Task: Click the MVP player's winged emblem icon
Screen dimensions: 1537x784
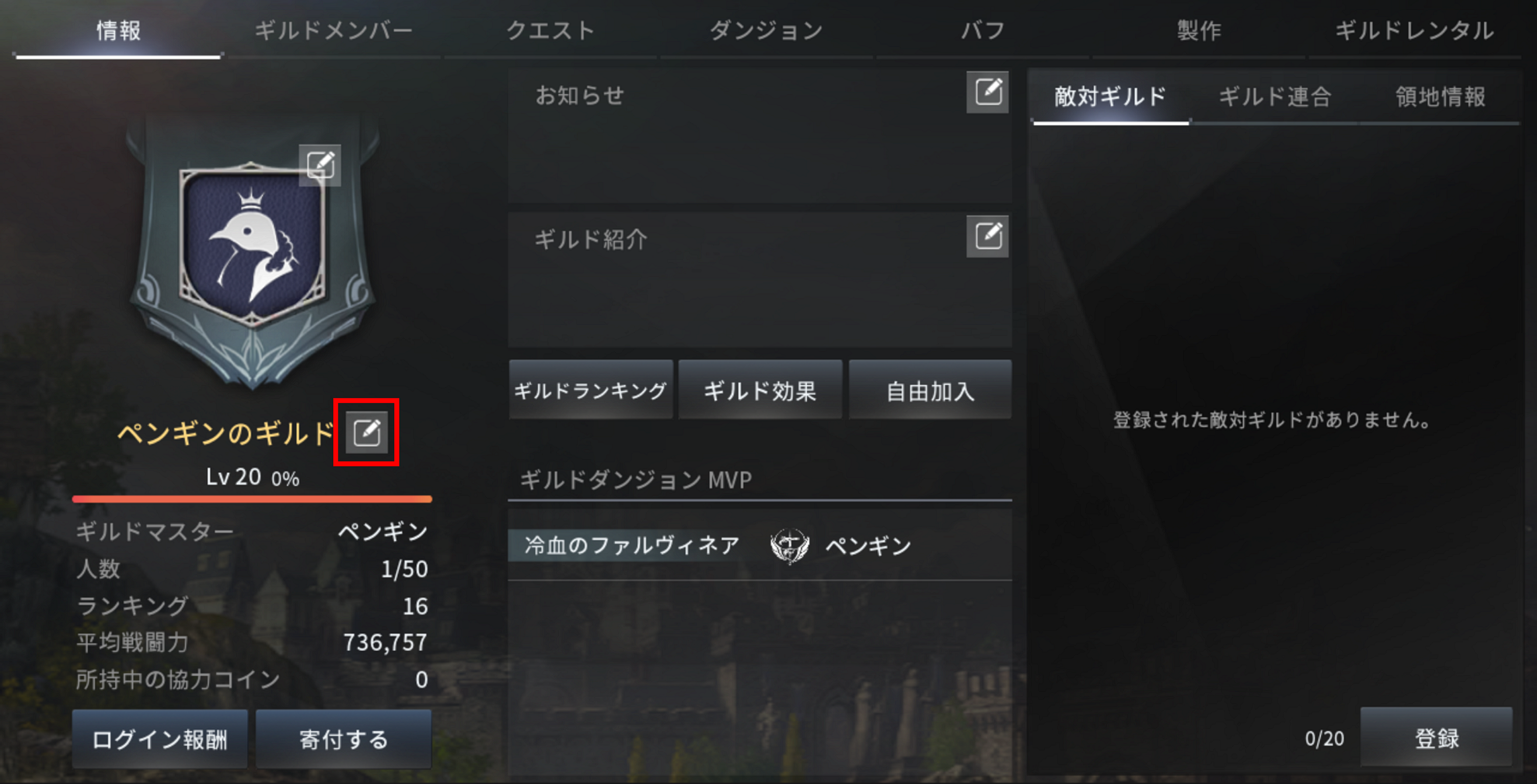Action: [x=789, y=546]
